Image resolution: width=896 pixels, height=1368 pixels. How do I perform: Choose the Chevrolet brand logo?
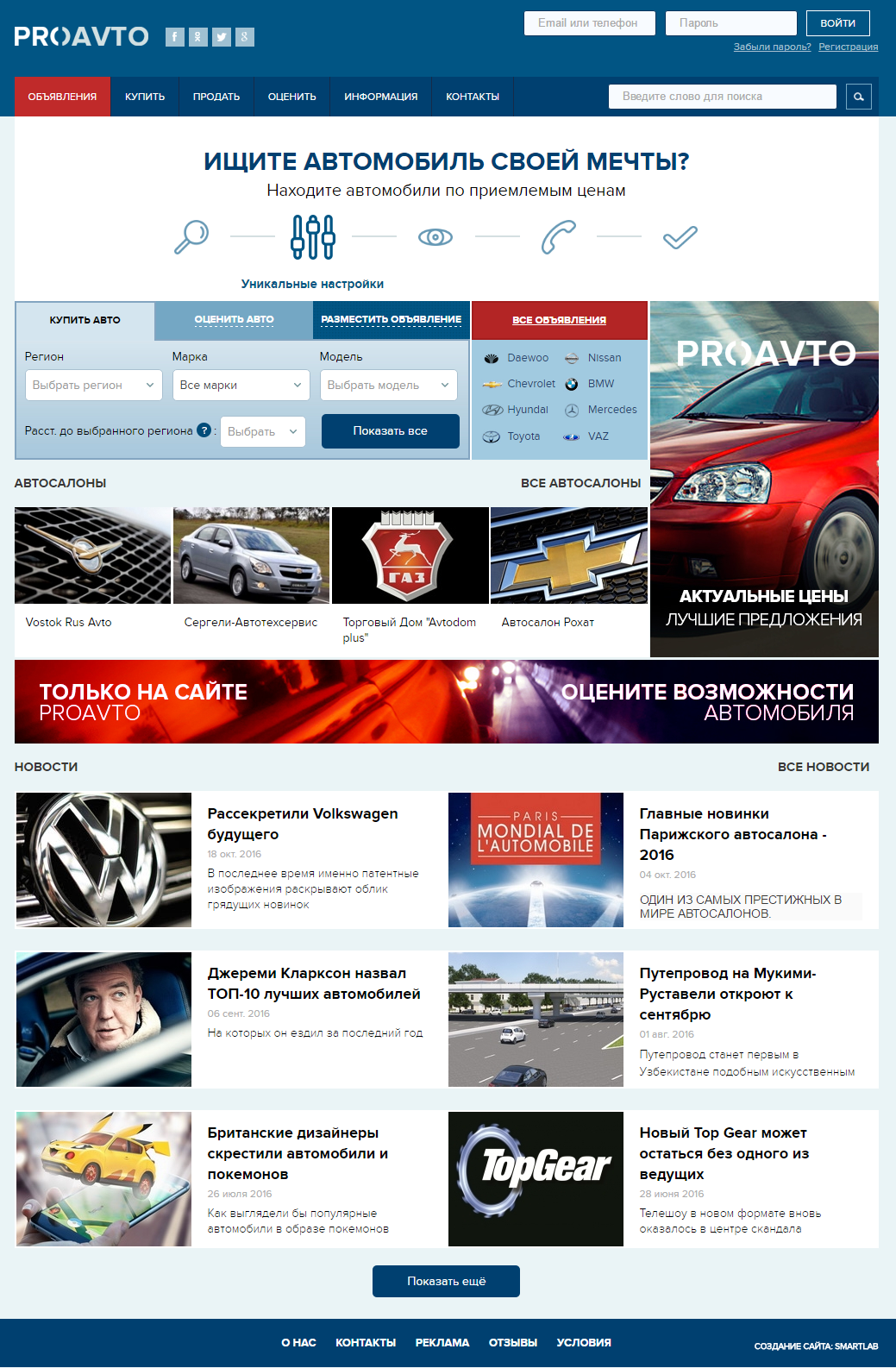click(x=492, y=384)
